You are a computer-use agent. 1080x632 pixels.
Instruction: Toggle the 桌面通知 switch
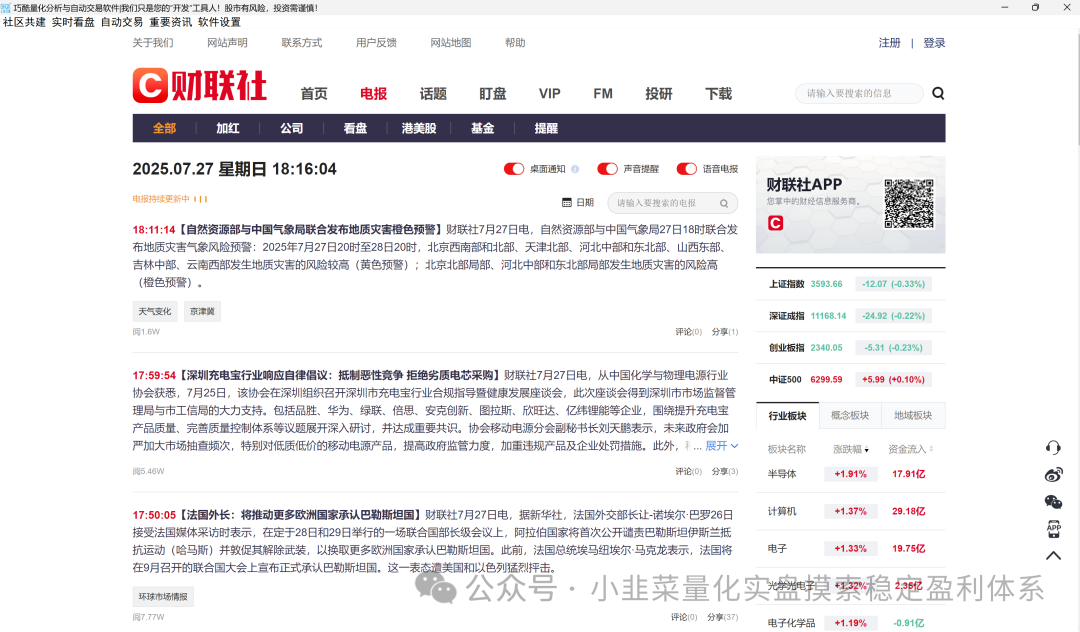514,169
